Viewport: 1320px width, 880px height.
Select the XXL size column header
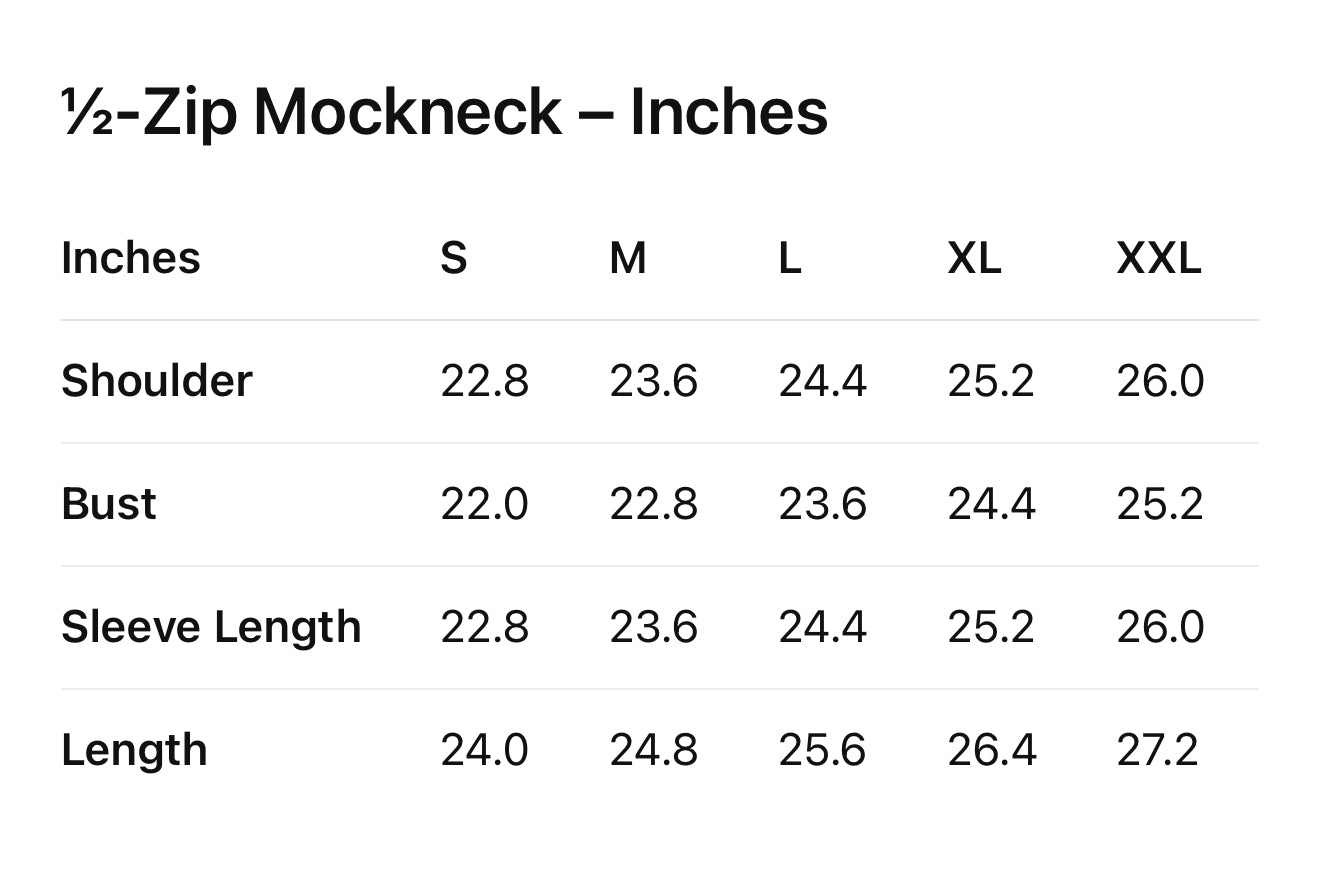point(1159,259)
